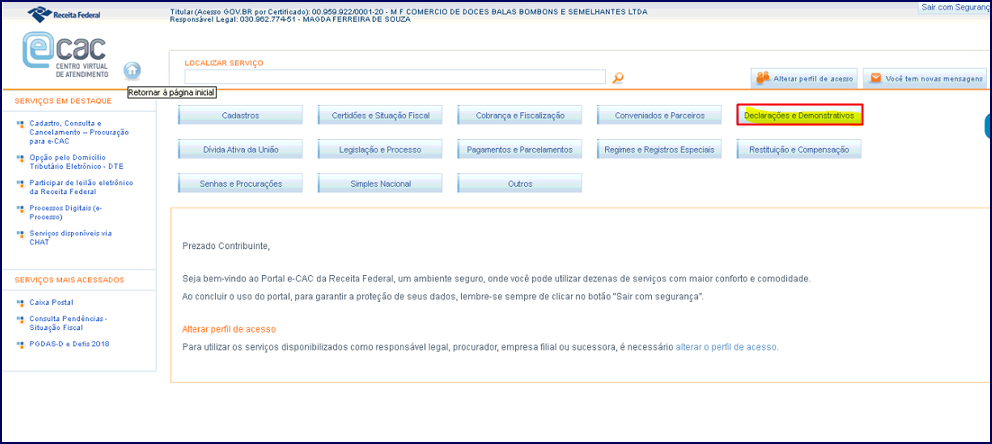Open Declarações e Demonstrativos menu
The image size is (992, 444).
[x=800, y=116]
